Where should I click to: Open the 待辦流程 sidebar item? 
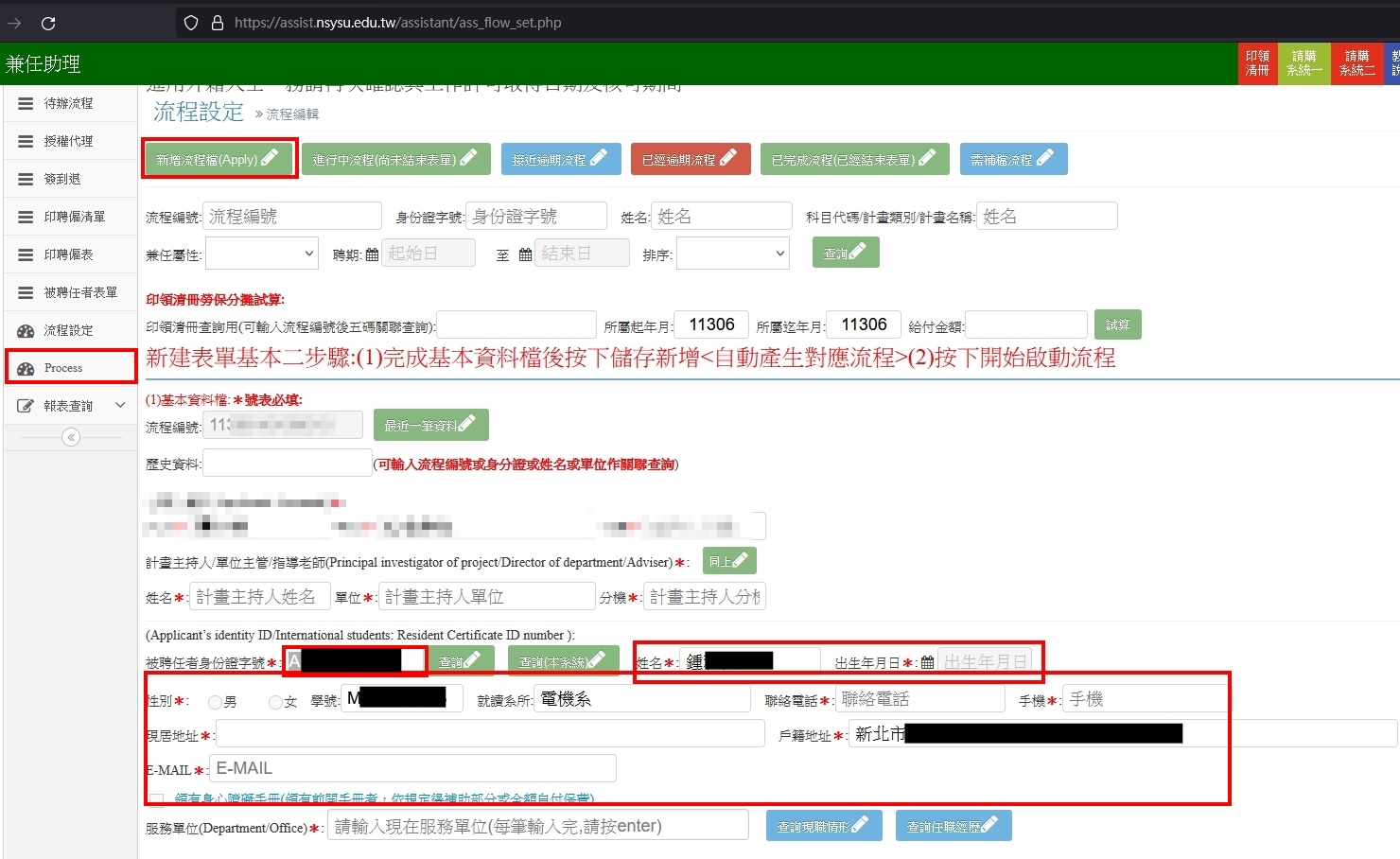[x=71, y=103]
